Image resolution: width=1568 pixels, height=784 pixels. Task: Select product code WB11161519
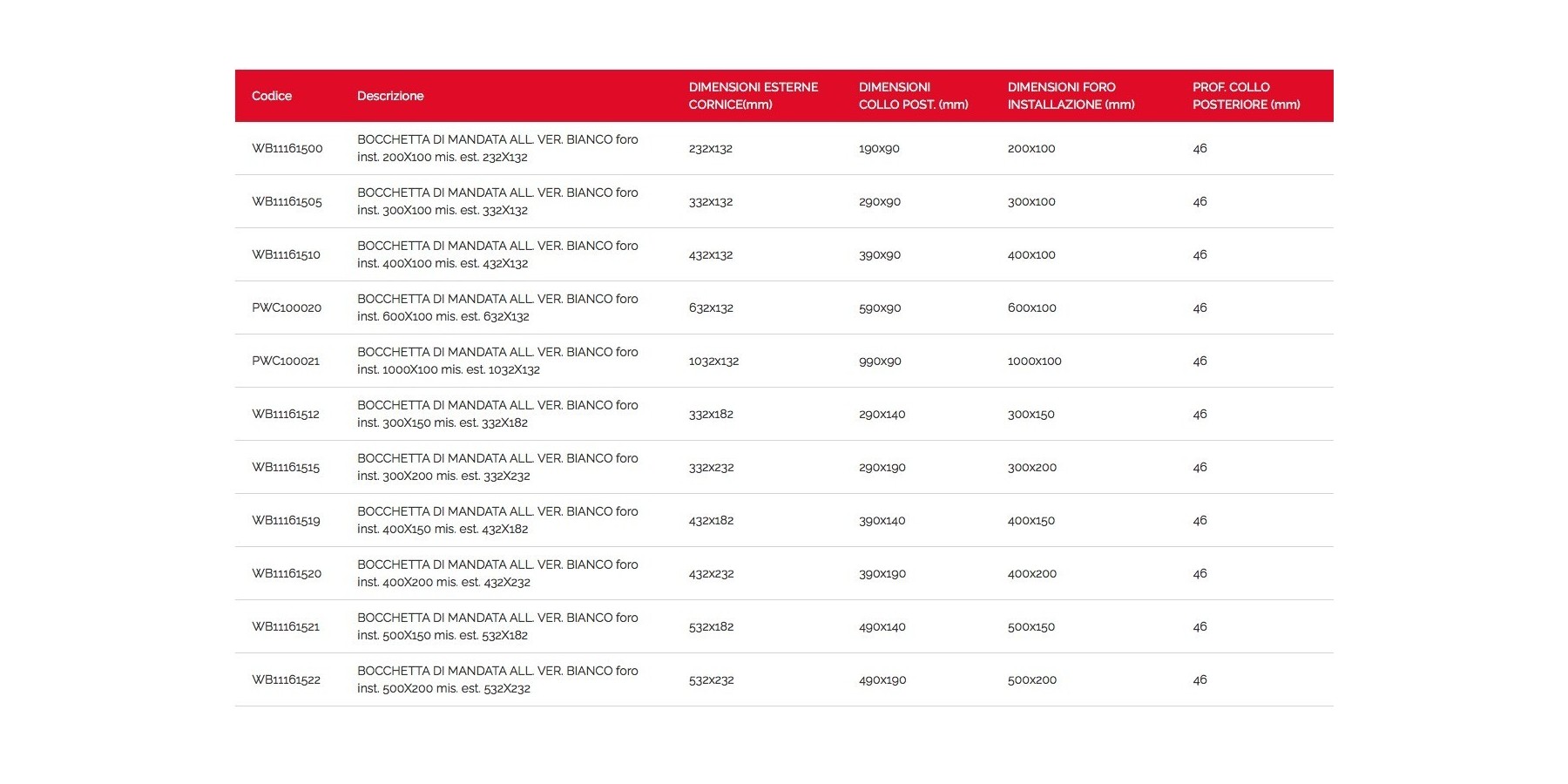pyautogui.click(x=286, y=521)
